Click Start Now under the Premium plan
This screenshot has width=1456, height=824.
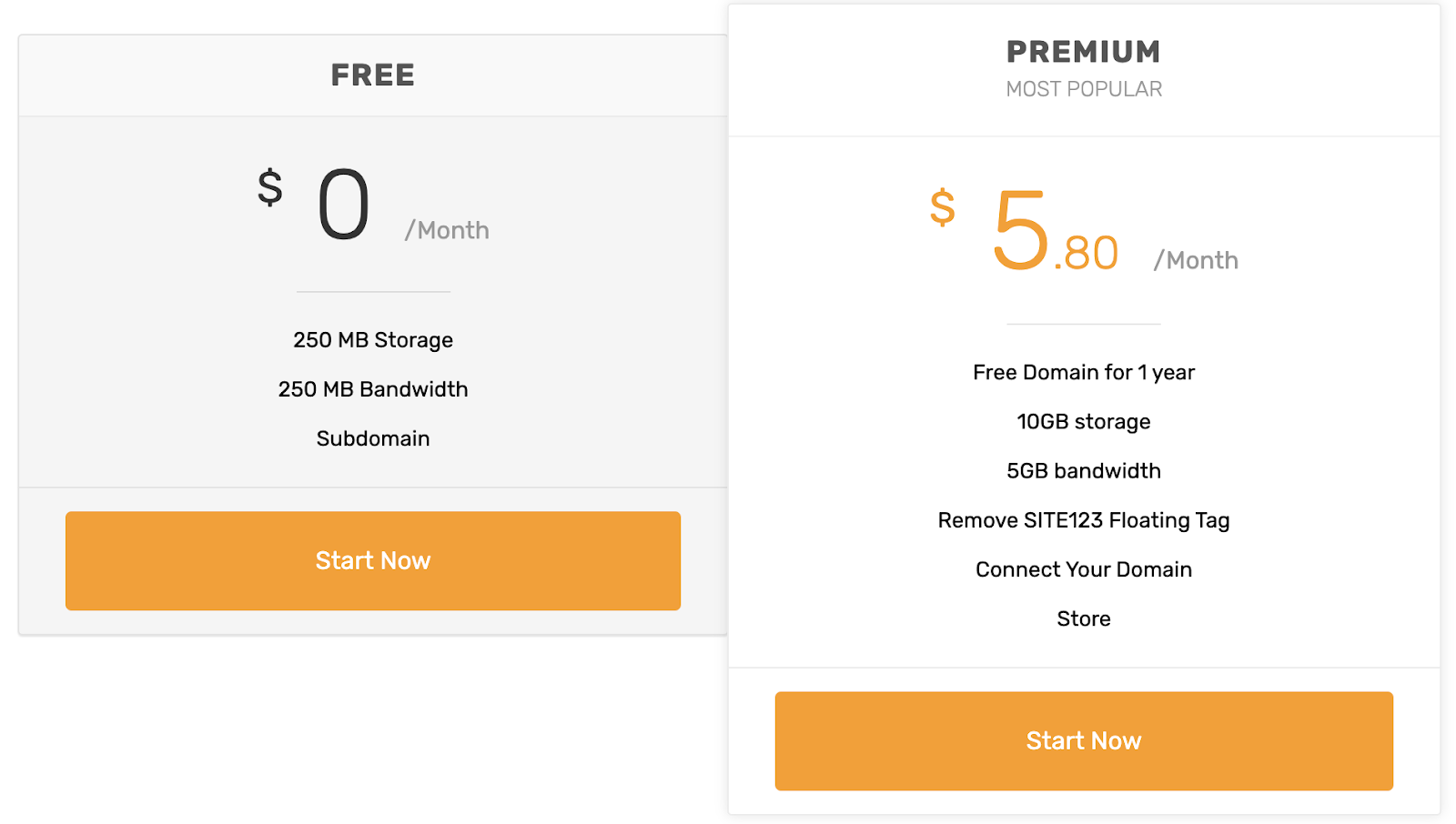pos(1083,740)
